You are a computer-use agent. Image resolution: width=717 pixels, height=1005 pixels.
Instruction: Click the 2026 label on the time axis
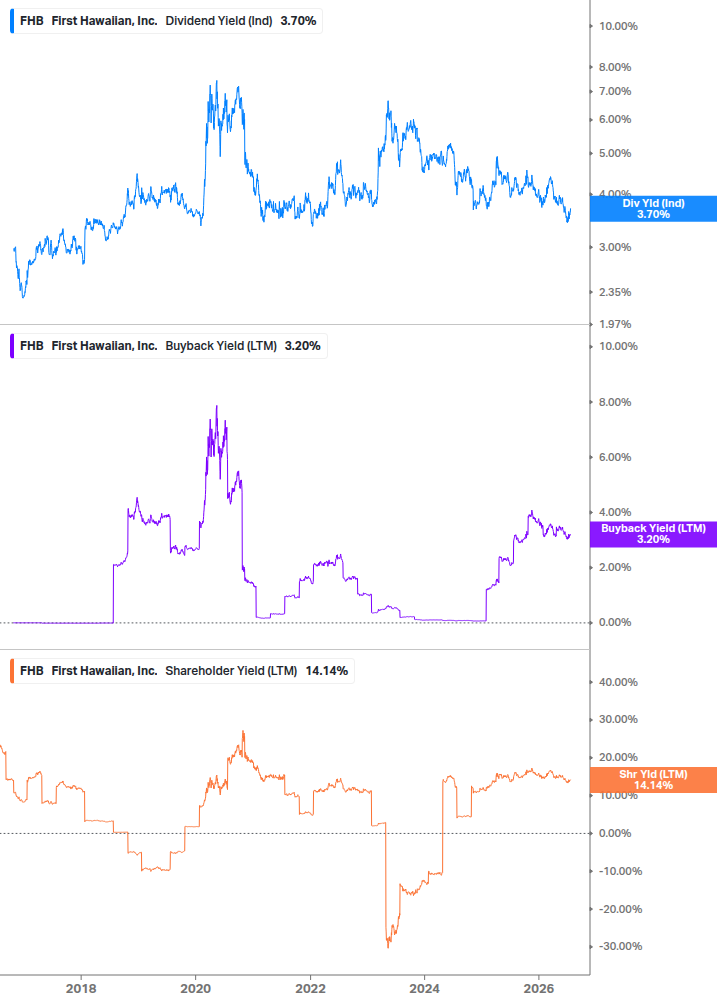point(539,988)
